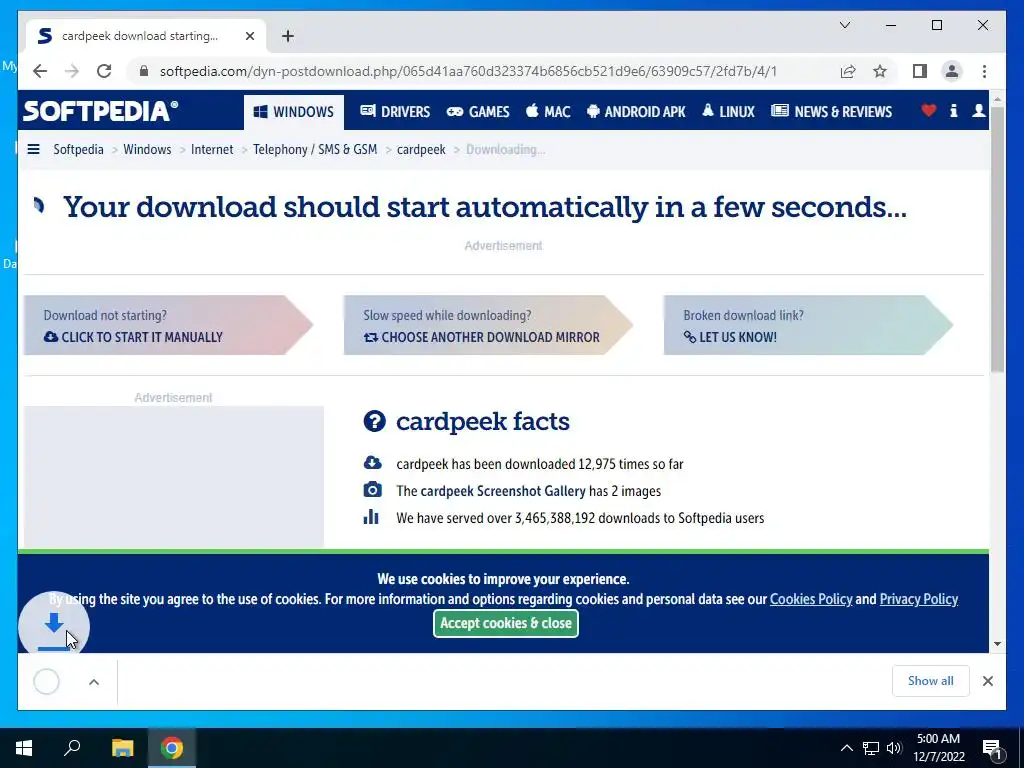
Task: Open Chrome side panel
Action: [x=920, y=71]
